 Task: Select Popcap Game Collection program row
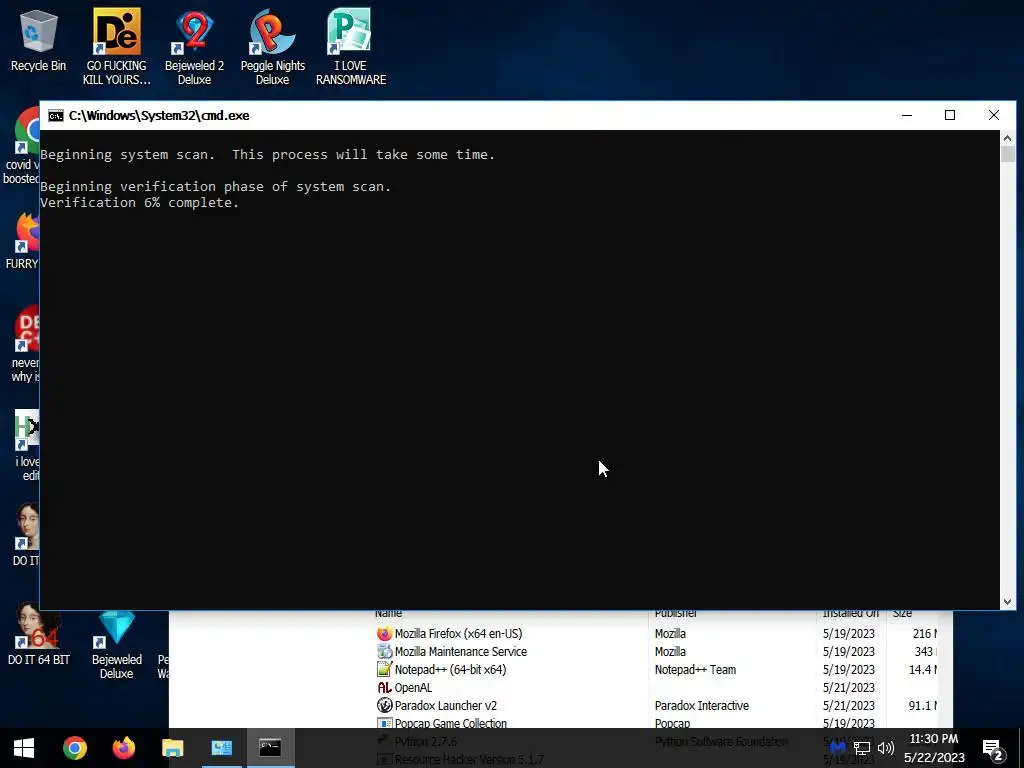click(656, 723)
